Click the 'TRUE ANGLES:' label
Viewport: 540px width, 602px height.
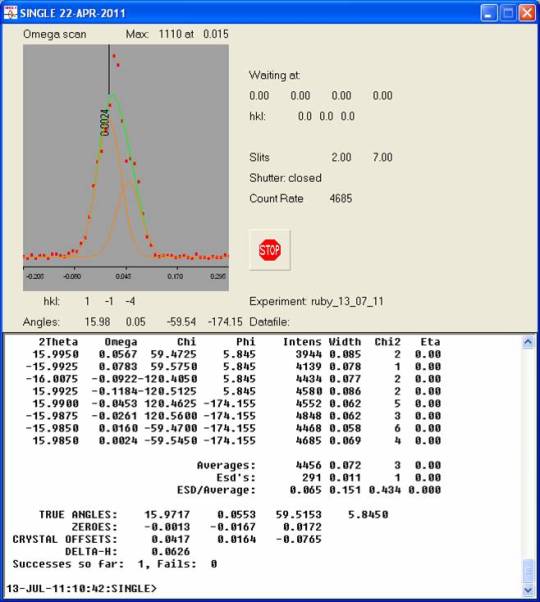tap(78, 514)
